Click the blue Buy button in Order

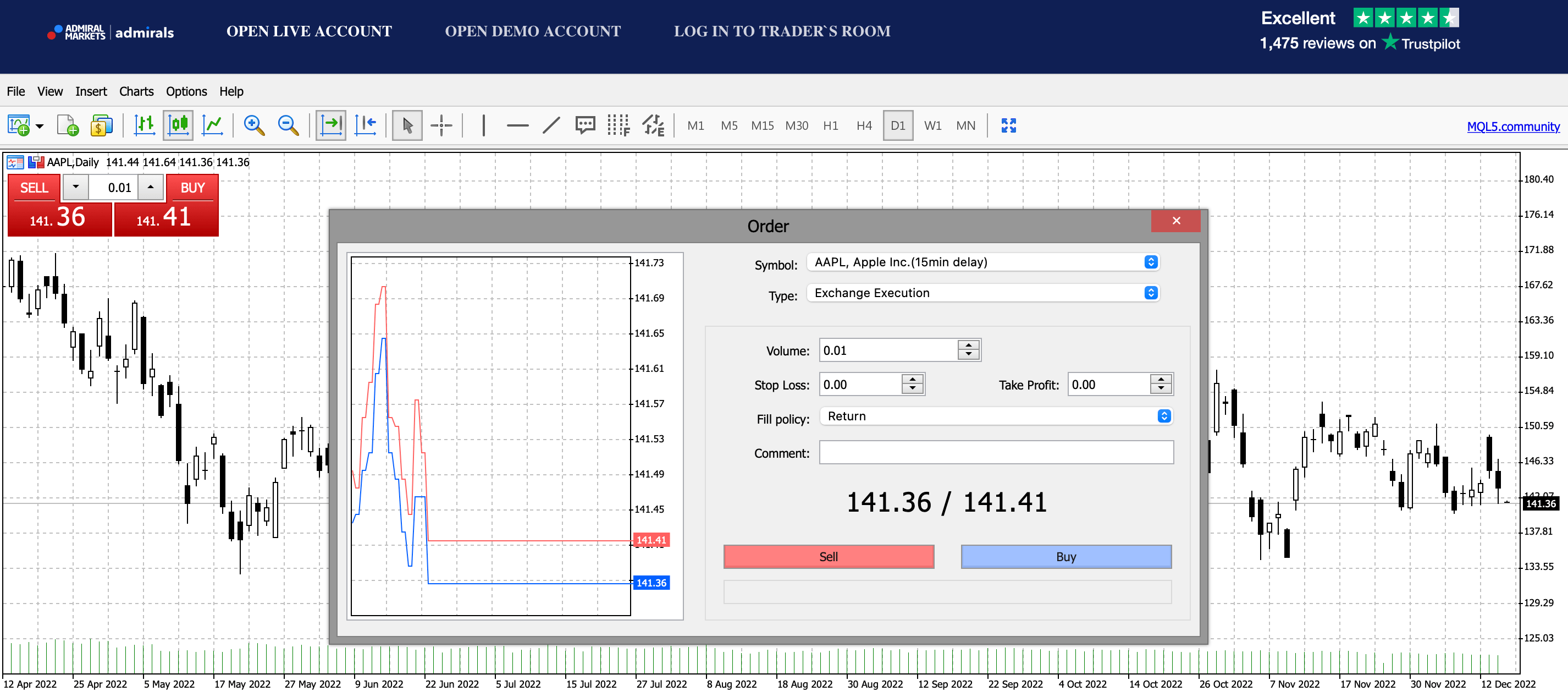[1066, 557]
